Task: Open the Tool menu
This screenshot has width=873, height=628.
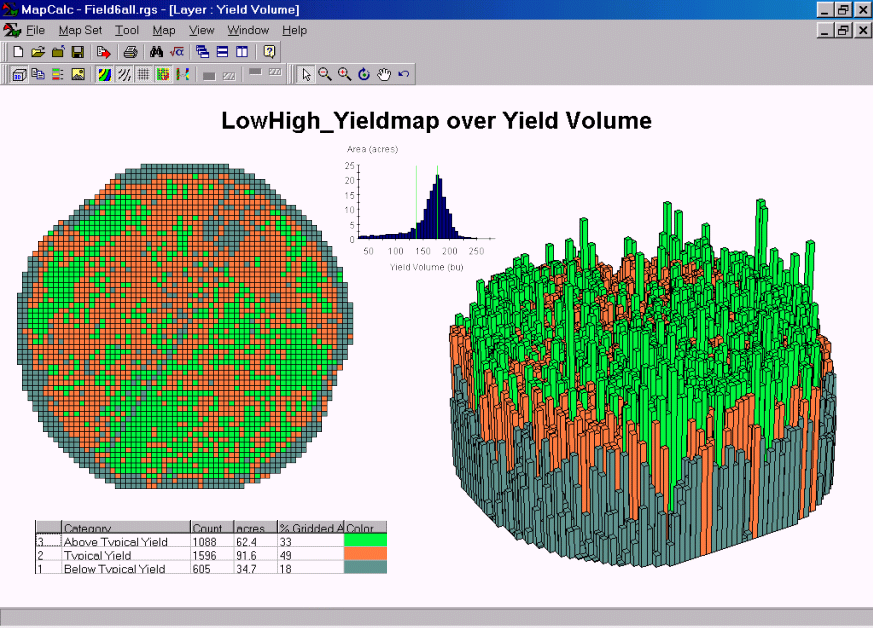Action: tap(127, 30)
